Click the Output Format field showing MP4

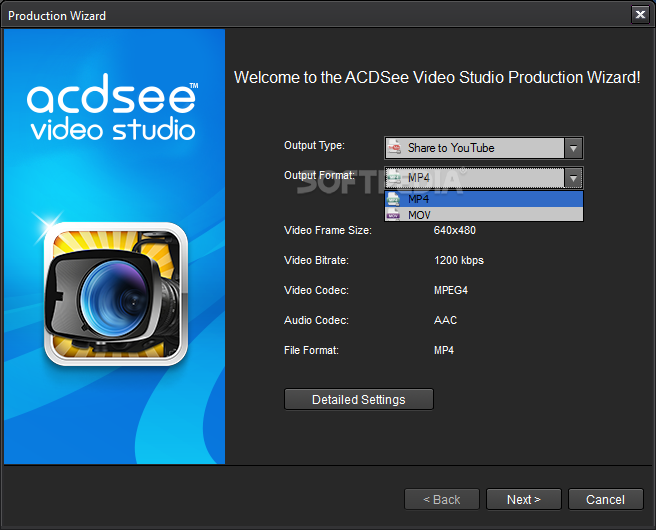pos(484,178)
